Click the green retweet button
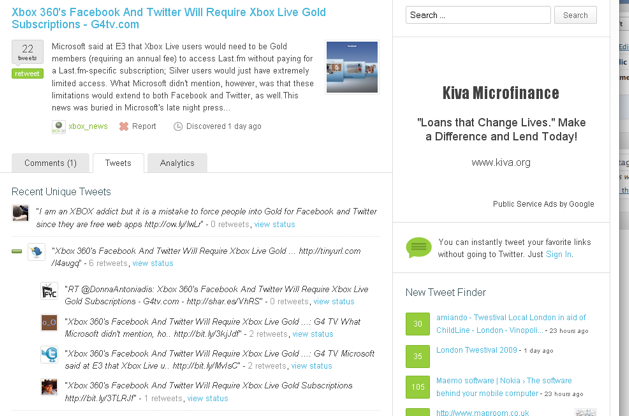This screenshot has width=629, height=416. 27,73
